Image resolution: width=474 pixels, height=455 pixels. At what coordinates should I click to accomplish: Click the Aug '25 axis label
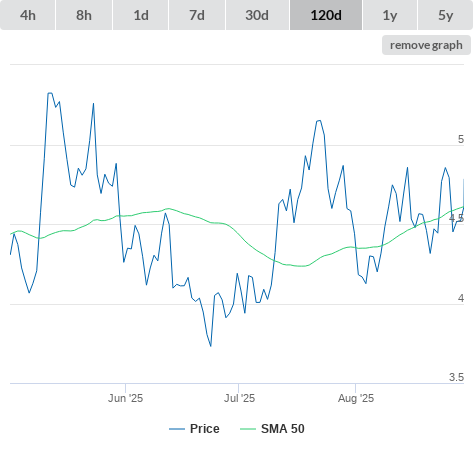click(356, 398)
